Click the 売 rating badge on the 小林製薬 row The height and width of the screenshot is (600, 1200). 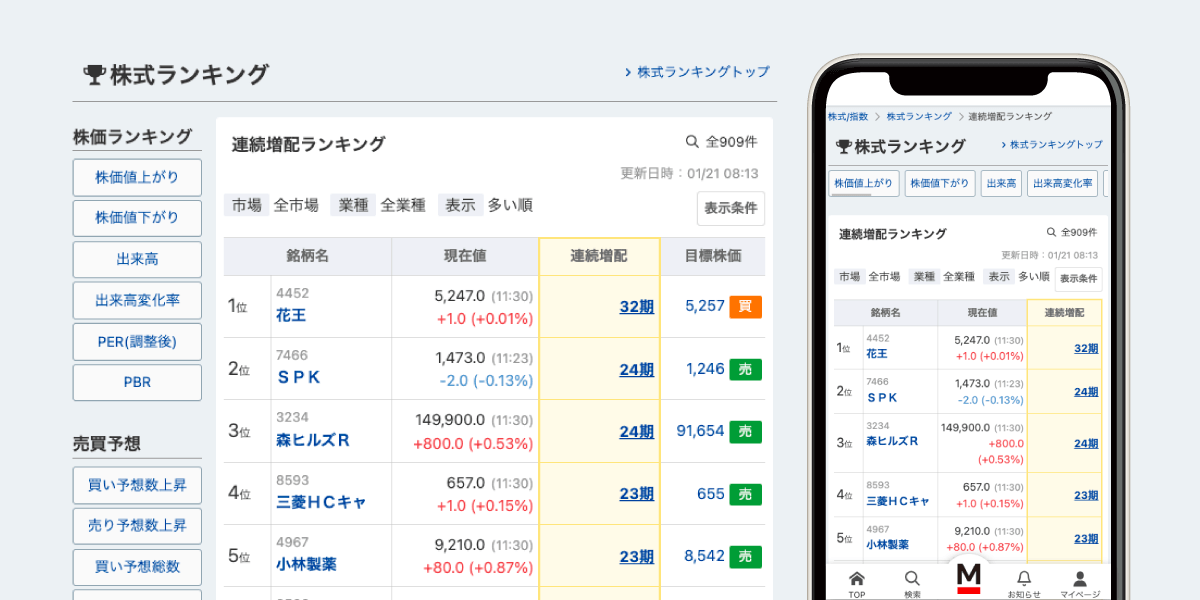(x=745, y=556)
